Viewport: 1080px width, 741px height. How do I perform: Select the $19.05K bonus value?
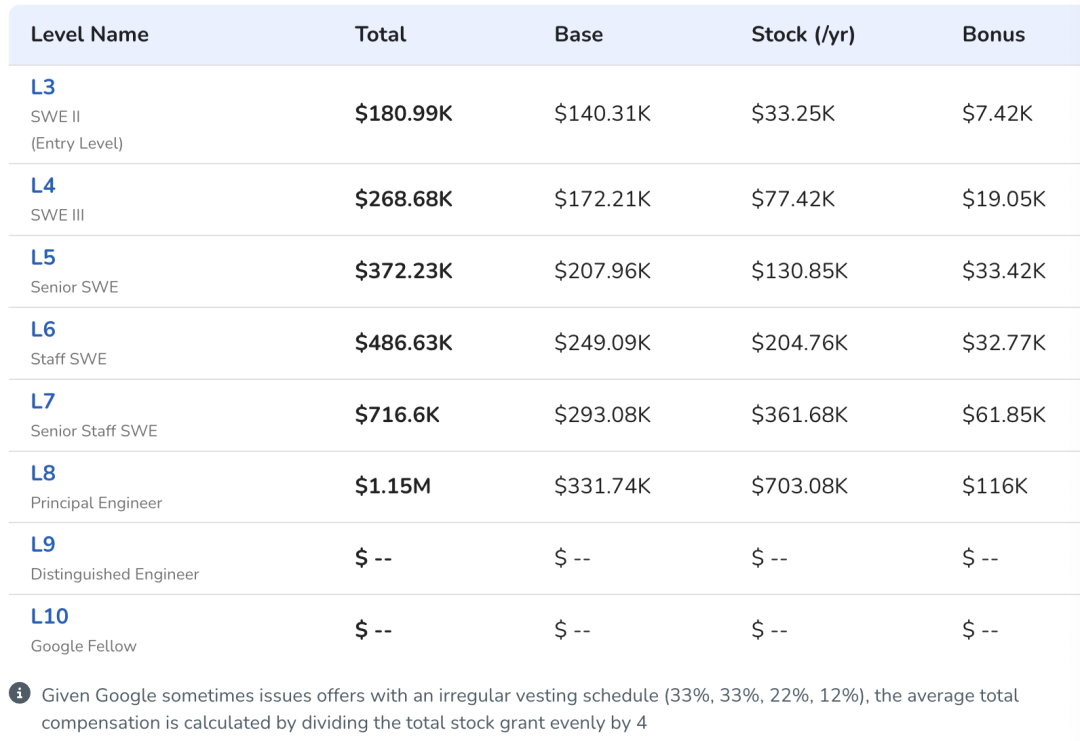coord(1004,199)
